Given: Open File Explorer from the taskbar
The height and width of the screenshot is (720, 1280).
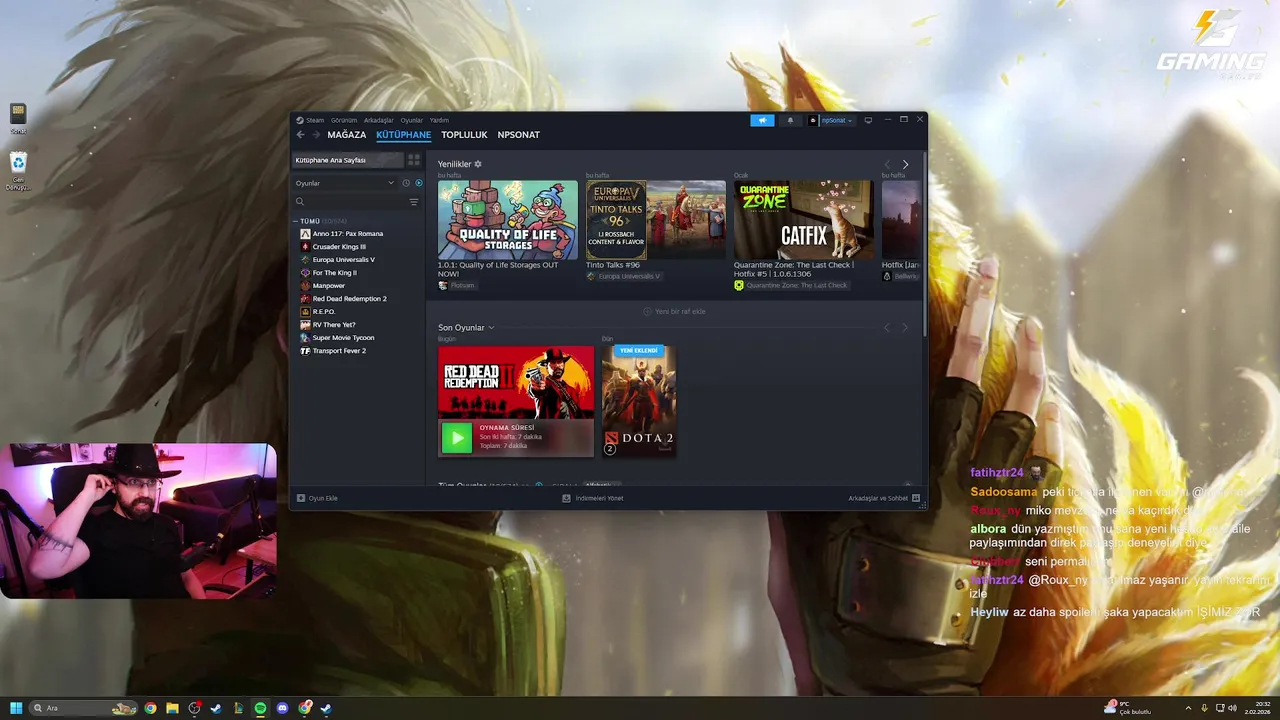Looking at the screenshot, I should 172,708.
